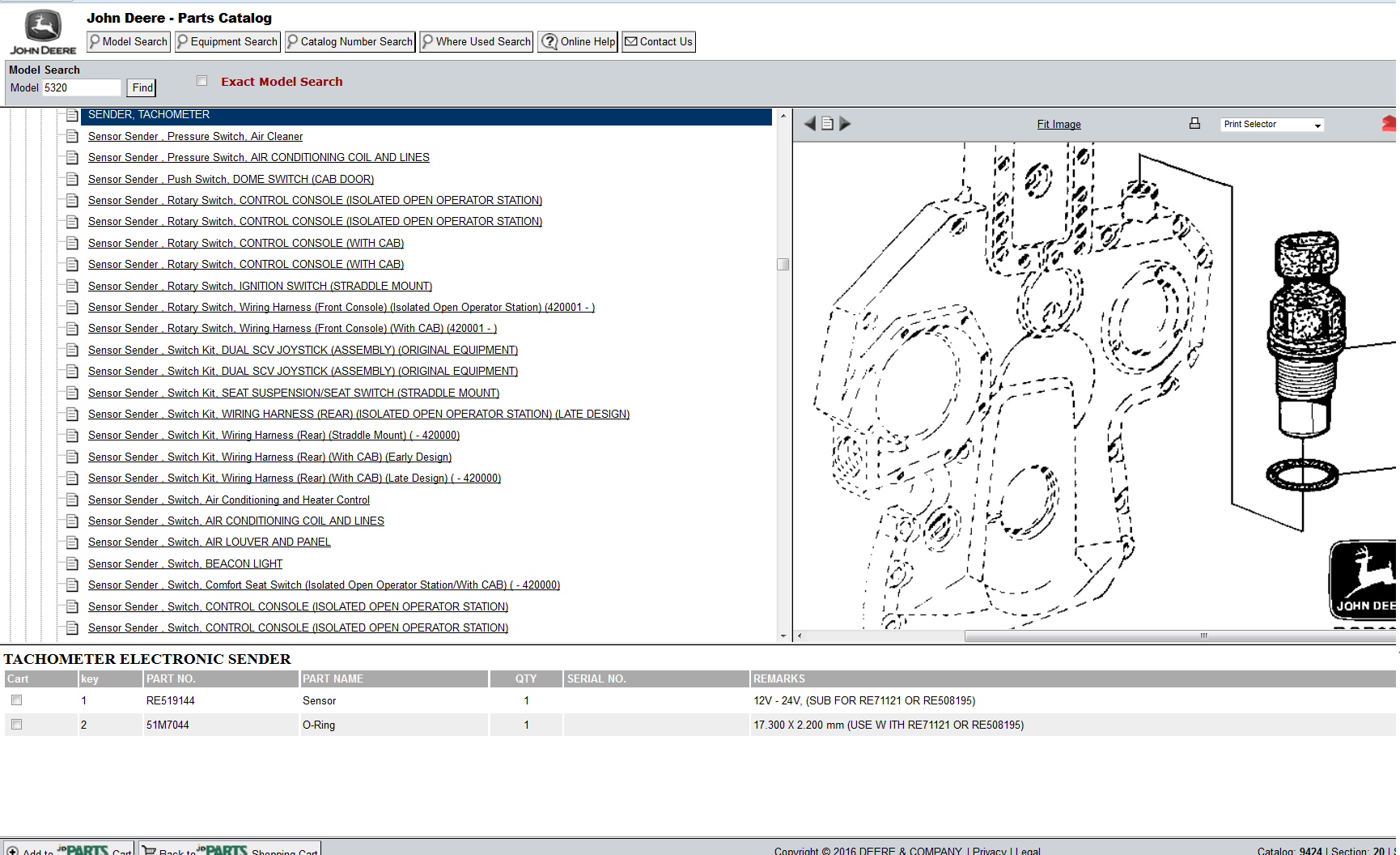Image resolution: width=1400 pixels, height=855 pixels.
Task: Click document icon beside AIR LOUVER AND PANEL
Action: tap(72, 542)
